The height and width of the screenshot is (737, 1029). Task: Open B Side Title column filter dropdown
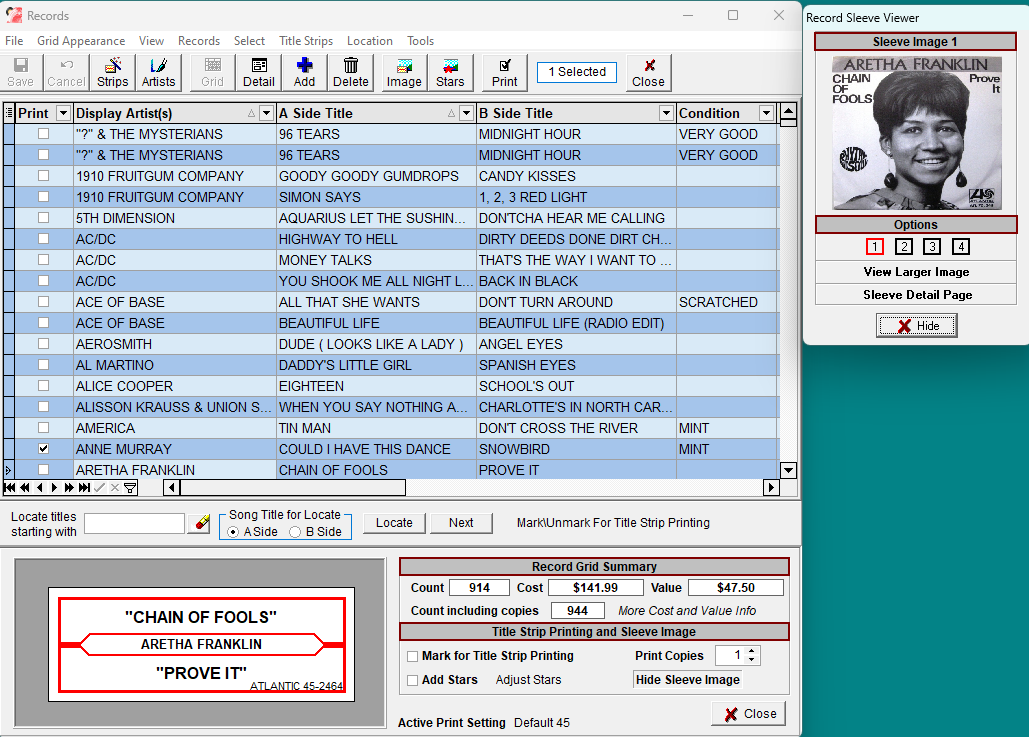coord(666,113)
